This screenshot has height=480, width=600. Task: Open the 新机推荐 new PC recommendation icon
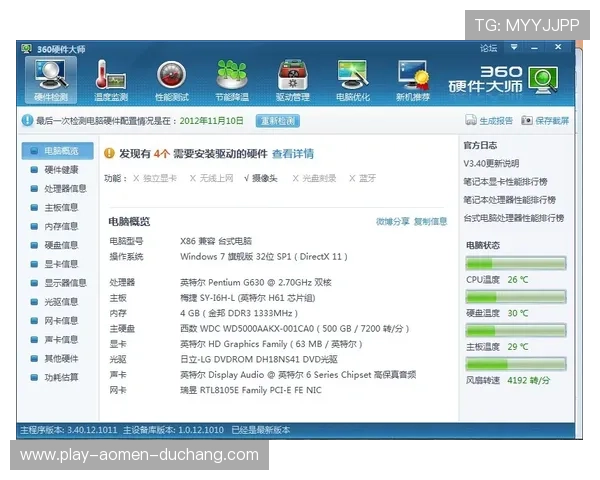413,80
